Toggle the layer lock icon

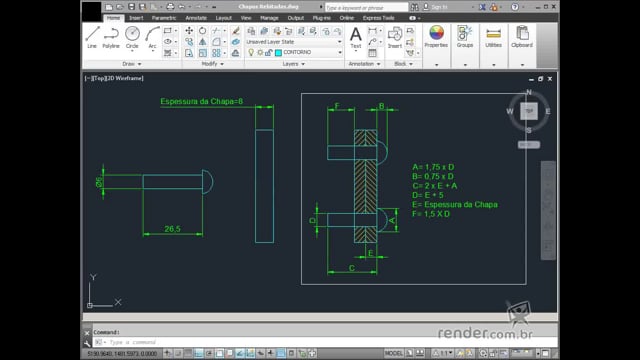tap(269, 52)
